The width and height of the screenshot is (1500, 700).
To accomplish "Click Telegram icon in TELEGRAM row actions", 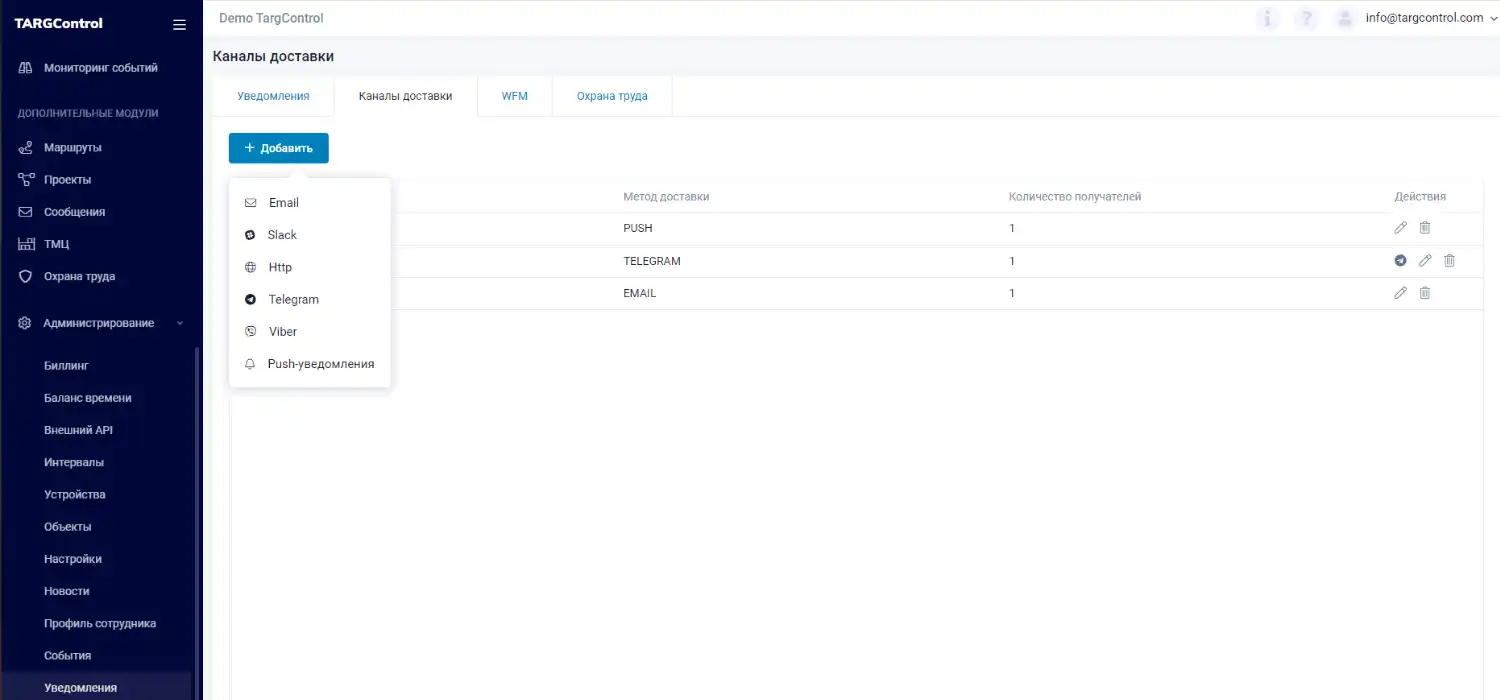I will point(1400,261).
